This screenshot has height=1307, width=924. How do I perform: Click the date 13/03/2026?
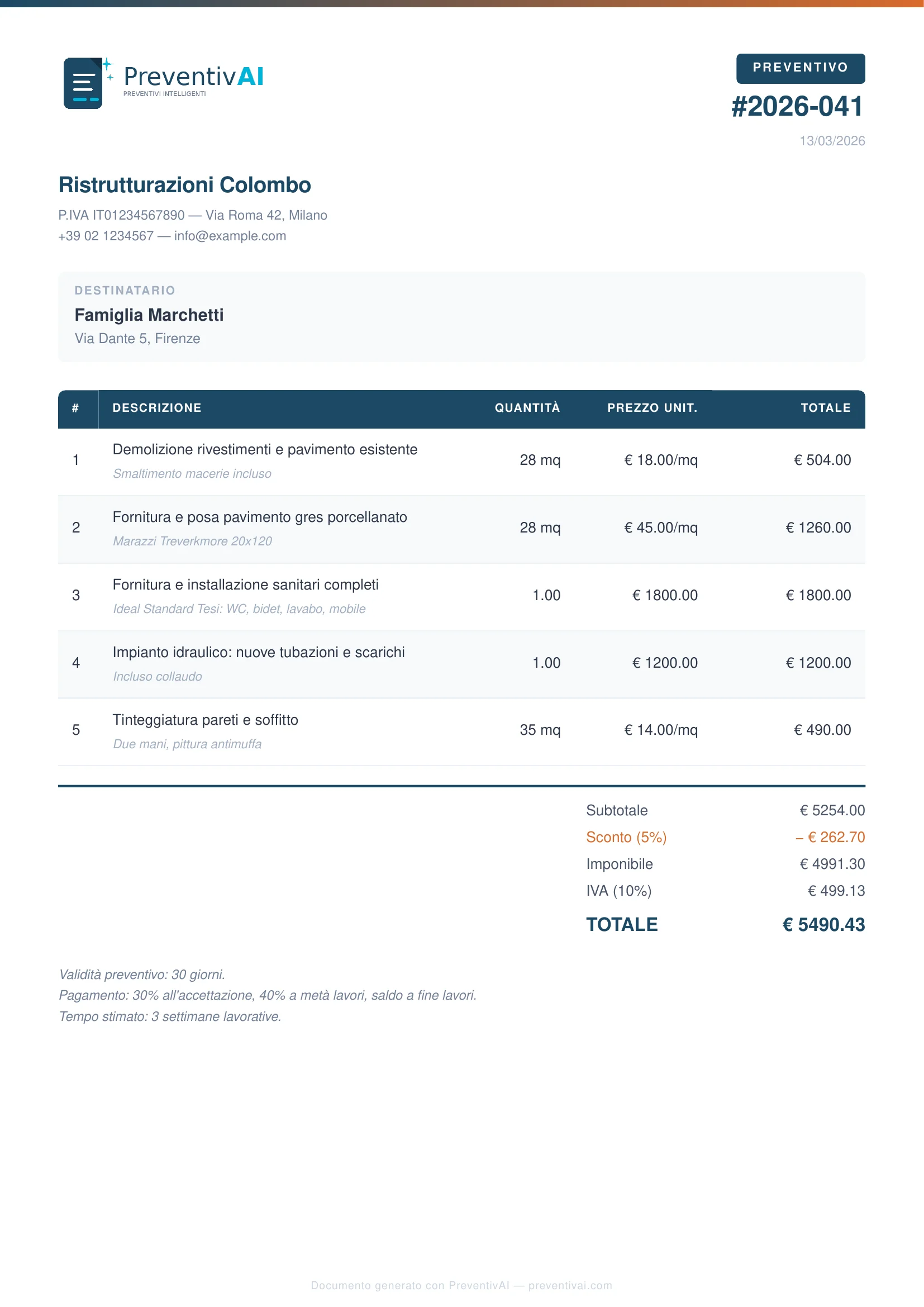pyautogui.click(x=832, y=141)
